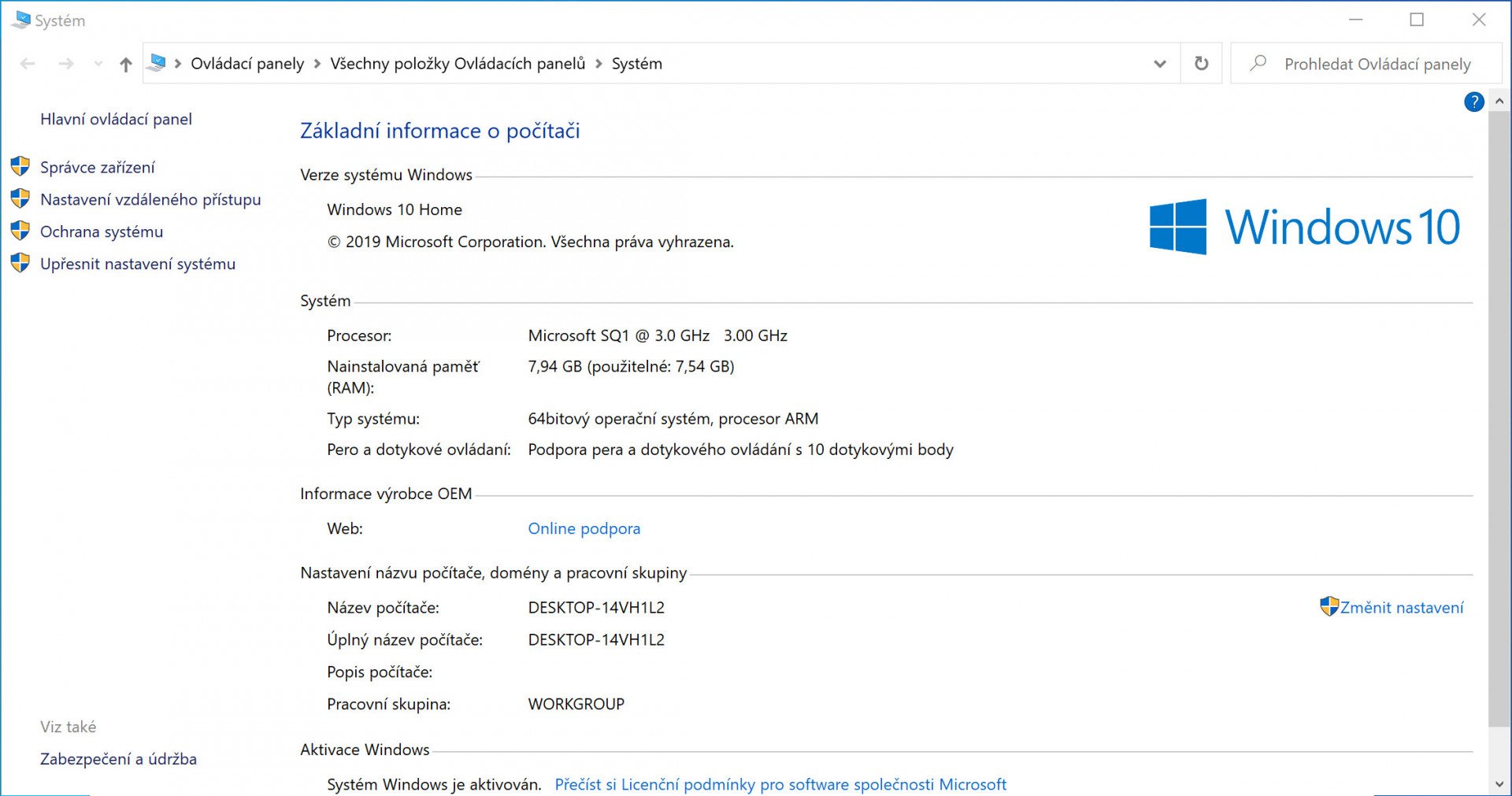Open Help via blue question mark

click(x=1473, y=102)
